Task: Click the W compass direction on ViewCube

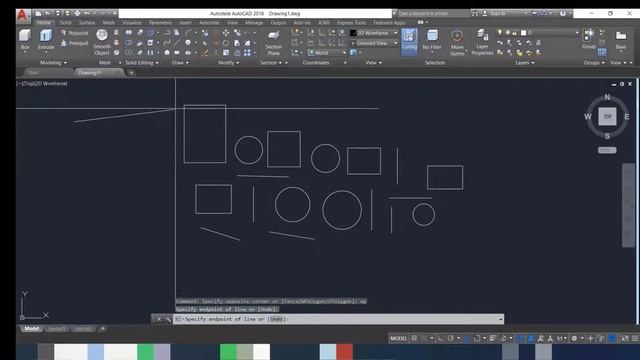Action: tap(588, 117)
